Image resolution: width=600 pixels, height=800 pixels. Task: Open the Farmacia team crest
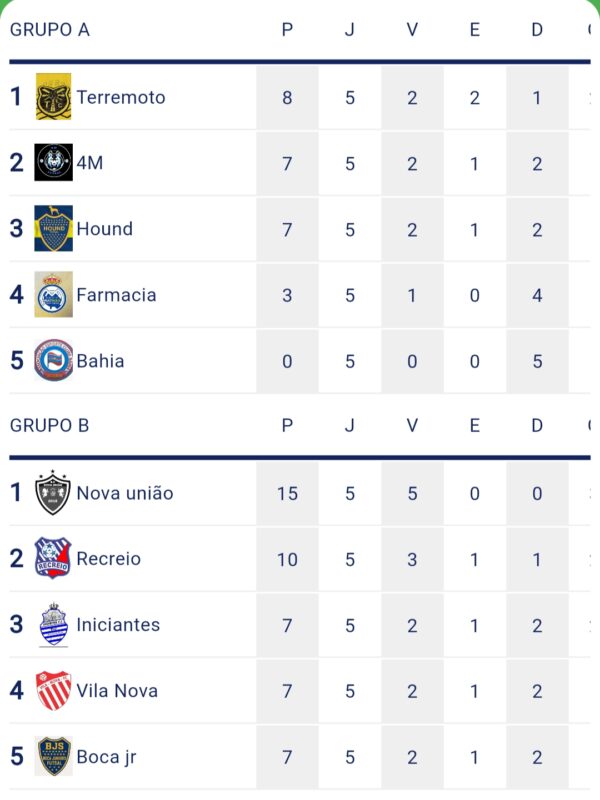[53, 295]
